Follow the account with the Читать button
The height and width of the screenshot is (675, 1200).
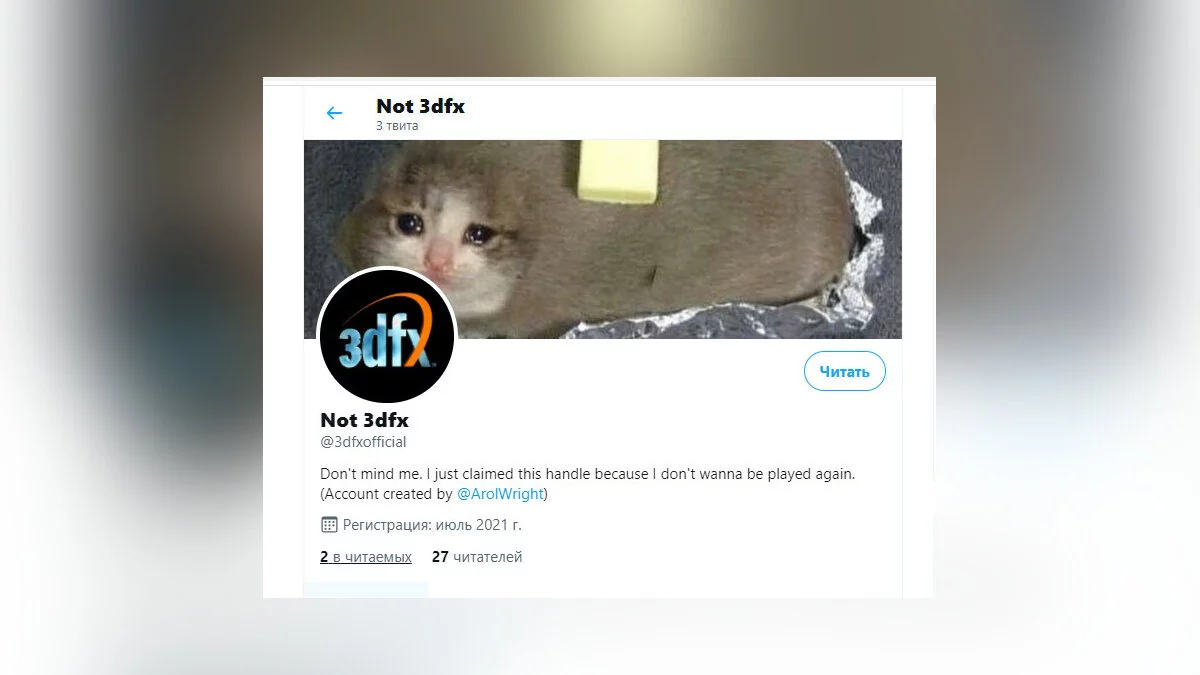tap(845, 371)
